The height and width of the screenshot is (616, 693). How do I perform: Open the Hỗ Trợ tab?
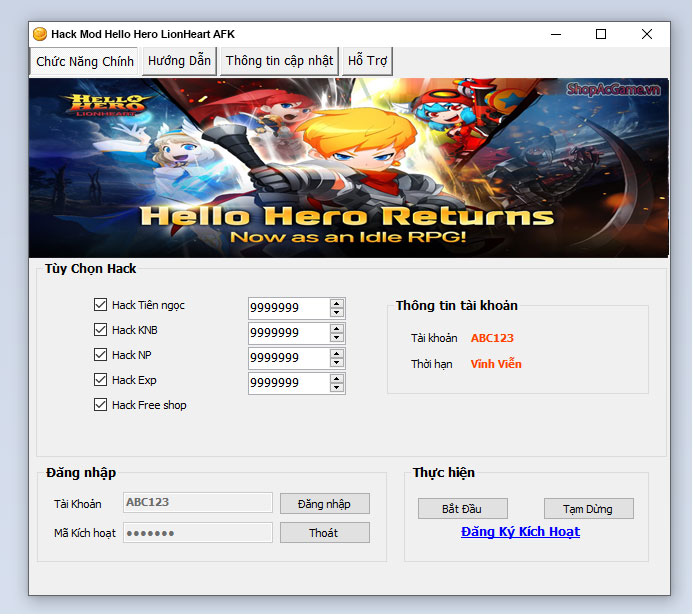367,61
